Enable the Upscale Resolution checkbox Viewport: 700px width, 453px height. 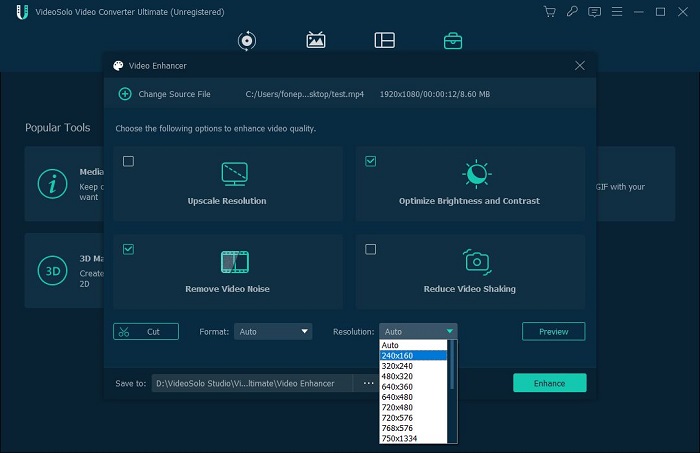[x=128, y=161]
